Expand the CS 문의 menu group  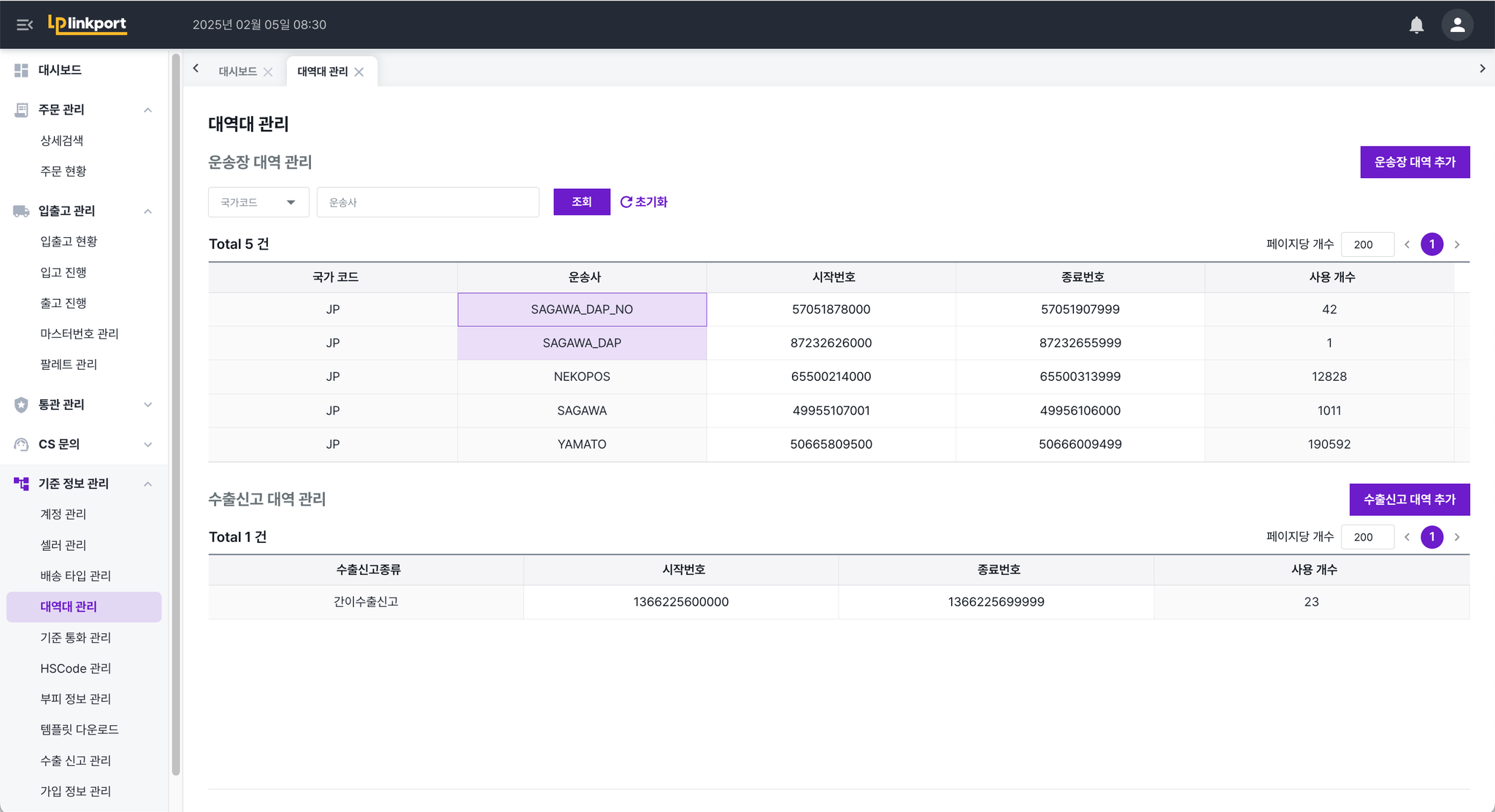tap(147, 445)
